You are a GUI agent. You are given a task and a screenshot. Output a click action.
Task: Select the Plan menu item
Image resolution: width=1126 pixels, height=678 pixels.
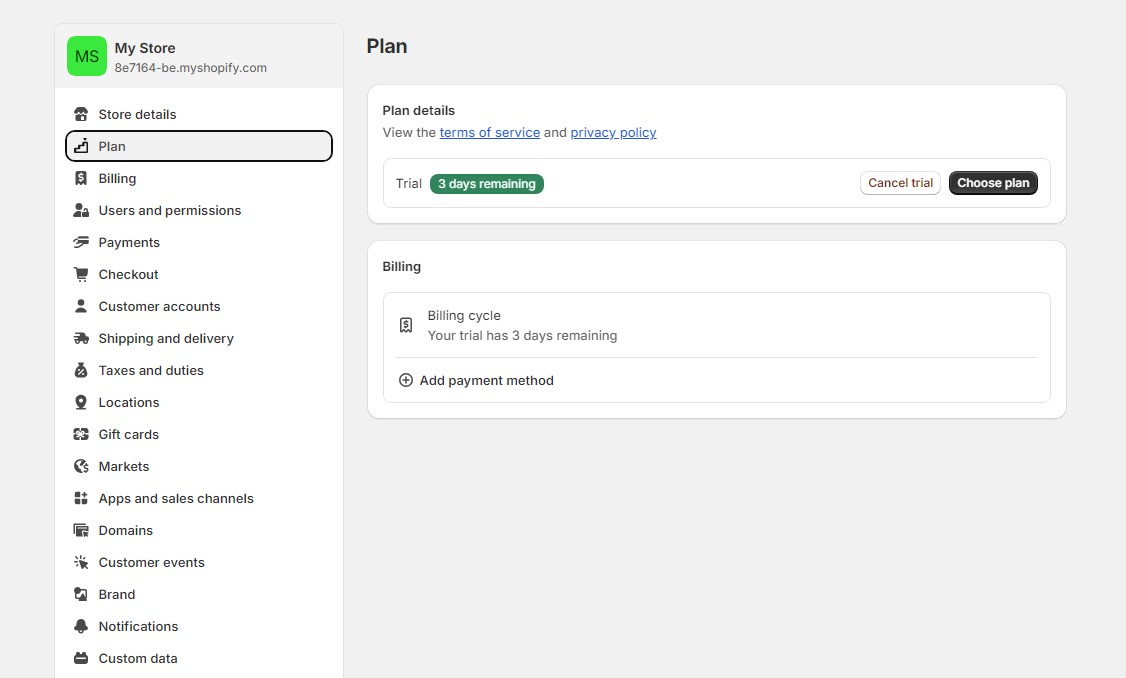(x=199, y=146)
